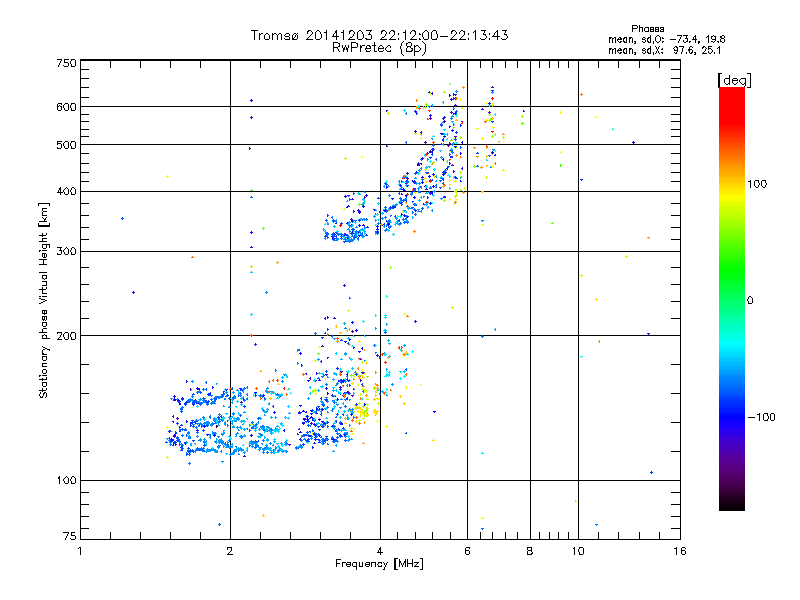Click the 'Stationary phase Virtual Height [km]' axis label

pyautogui.click(x=44, y=301)
